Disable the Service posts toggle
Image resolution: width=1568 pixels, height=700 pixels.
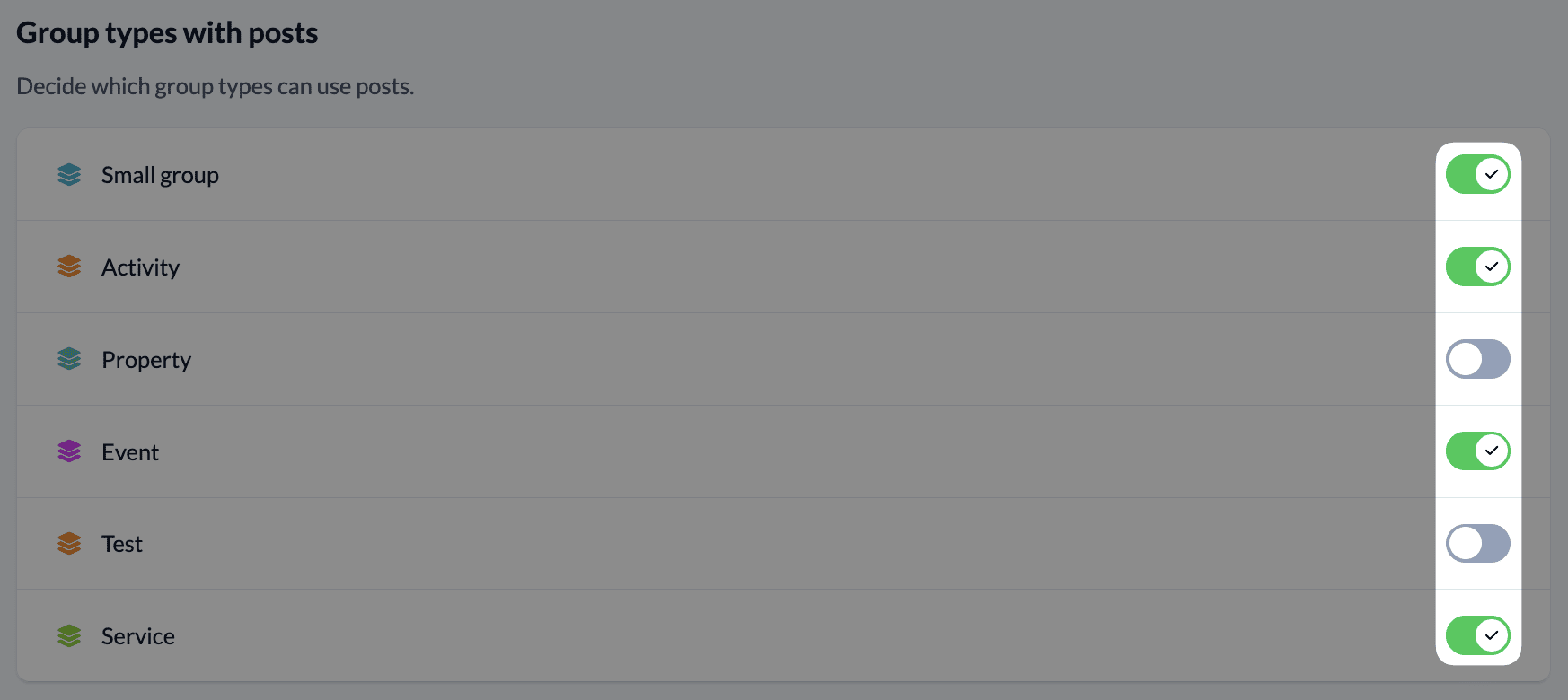click(x=1477, y=635)
